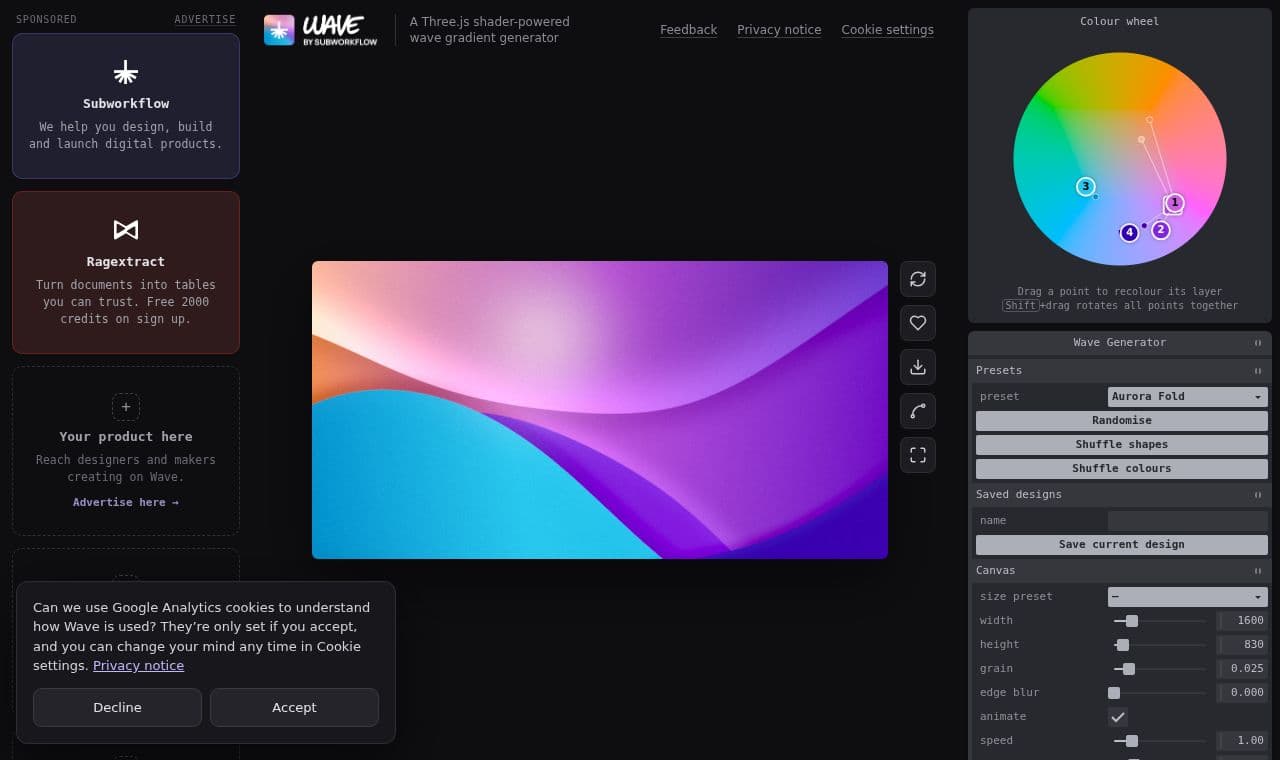This screenshot has width=1280, height=760.
Task: Click the Randomise button
Action: 1122,421
